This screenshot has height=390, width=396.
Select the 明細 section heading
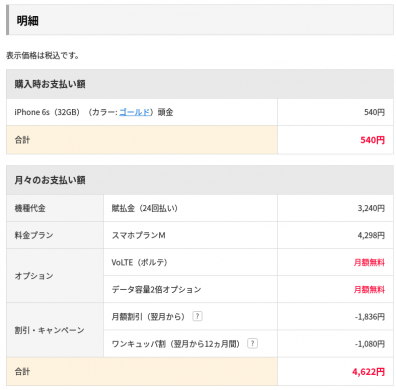[28, 21]
